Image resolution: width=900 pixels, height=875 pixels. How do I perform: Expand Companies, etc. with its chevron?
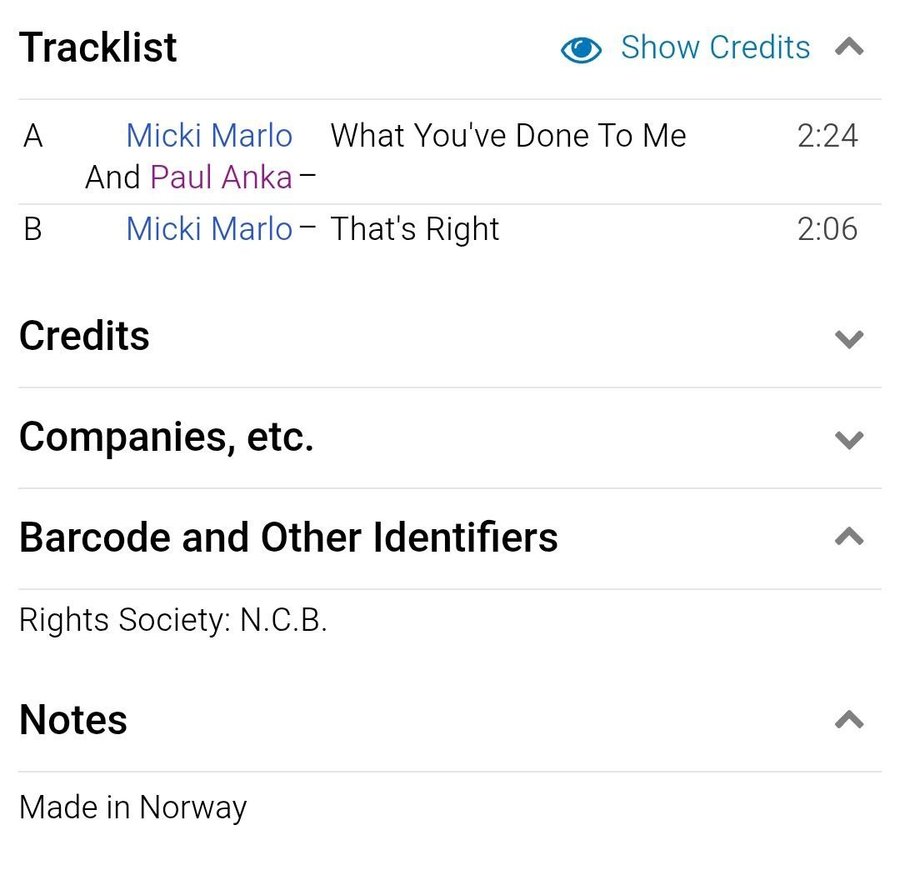pos(849,440)
